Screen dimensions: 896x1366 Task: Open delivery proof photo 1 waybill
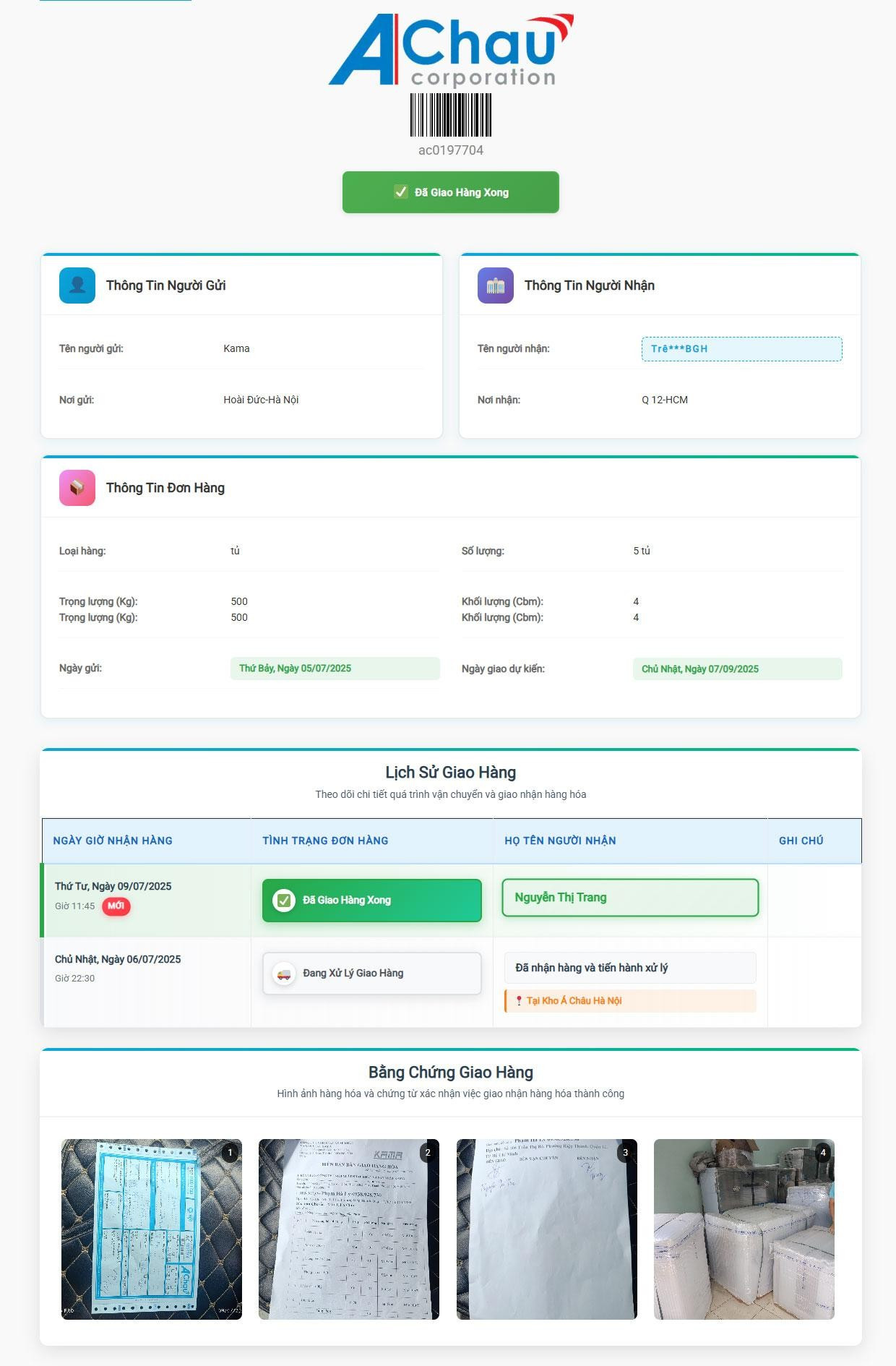(x=152, y=1229)
